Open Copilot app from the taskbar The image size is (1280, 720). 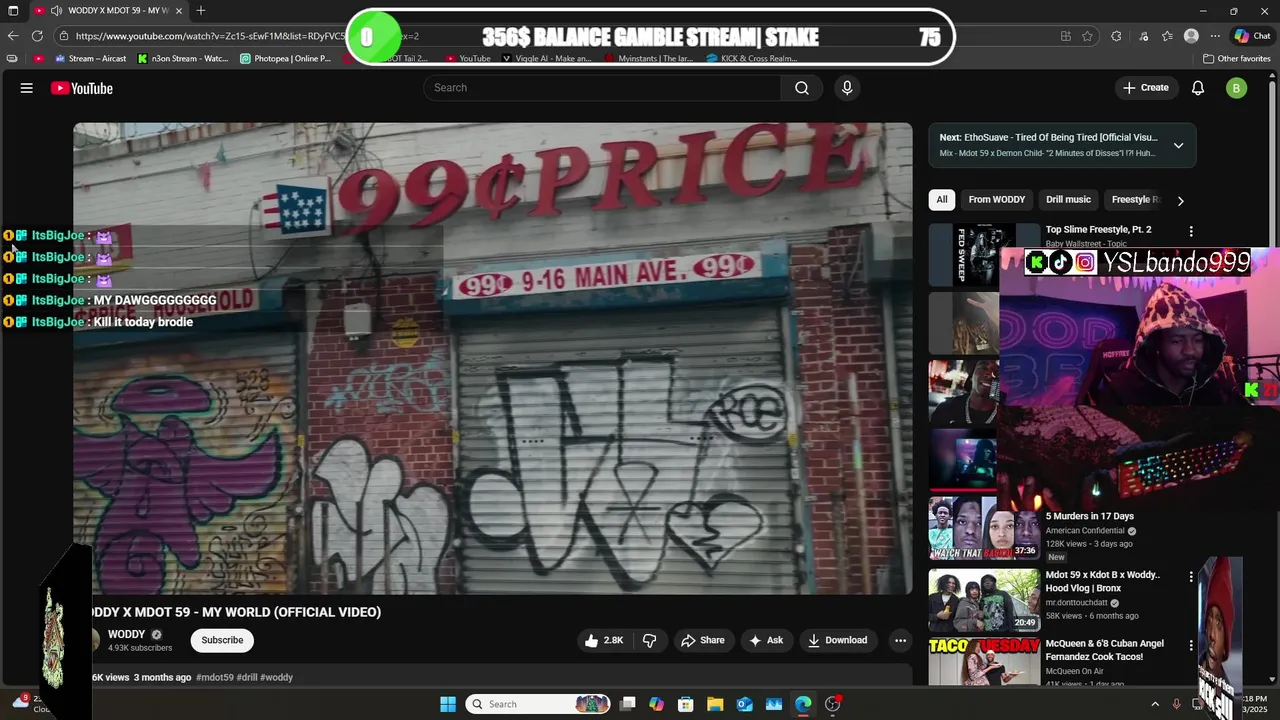click(656, 704)
